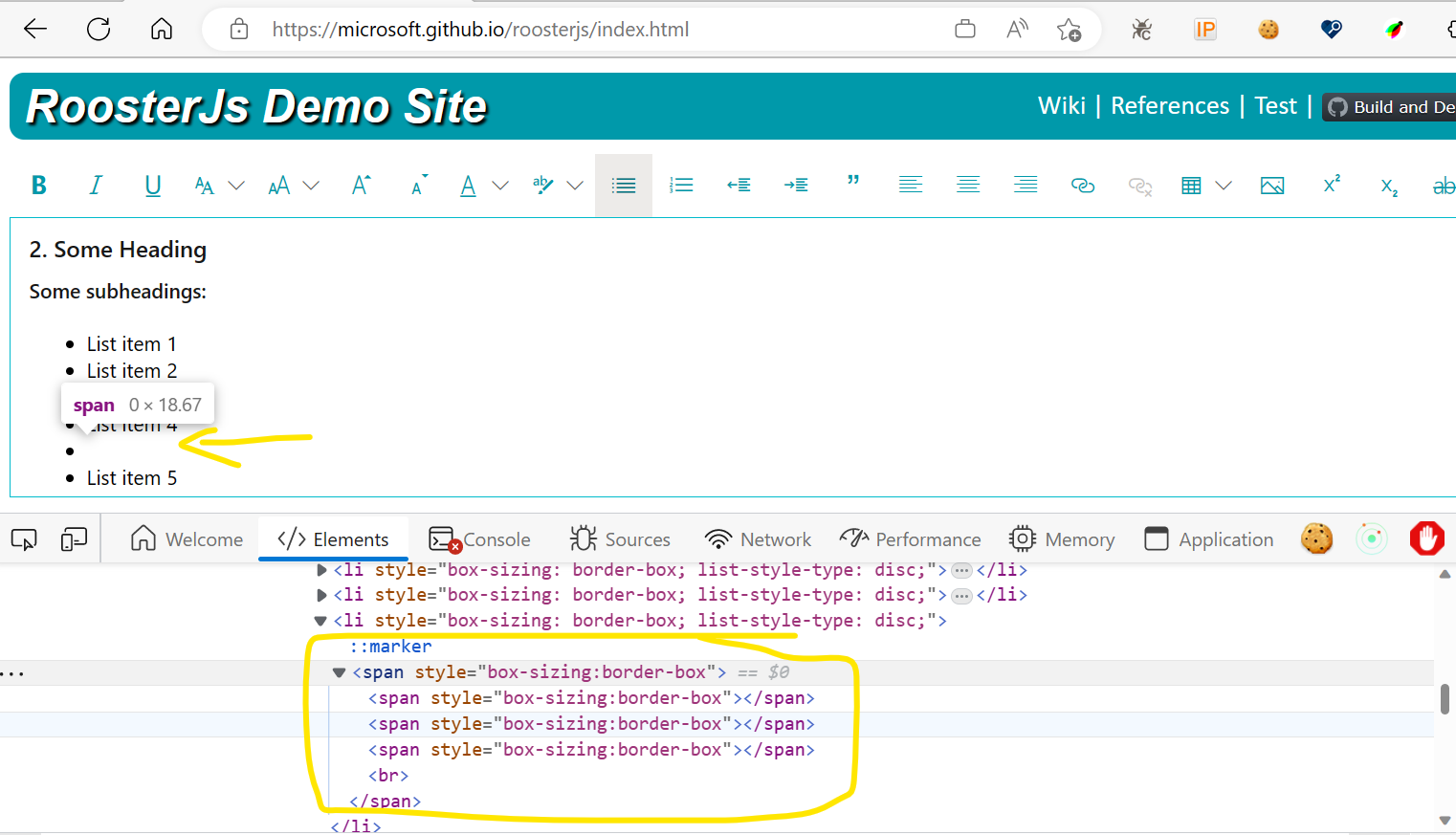The width and height of the screenshot is (1456, 835).
Task: Open the text color dropdown chevron
Action: coord(499,185)
